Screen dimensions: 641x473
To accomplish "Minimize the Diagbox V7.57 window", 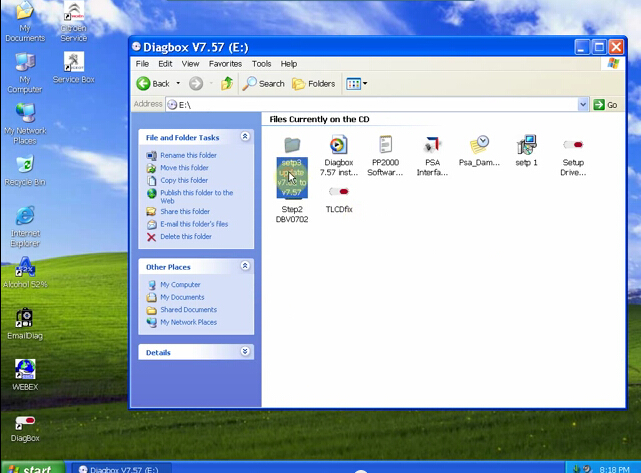I will coord(582,47).
